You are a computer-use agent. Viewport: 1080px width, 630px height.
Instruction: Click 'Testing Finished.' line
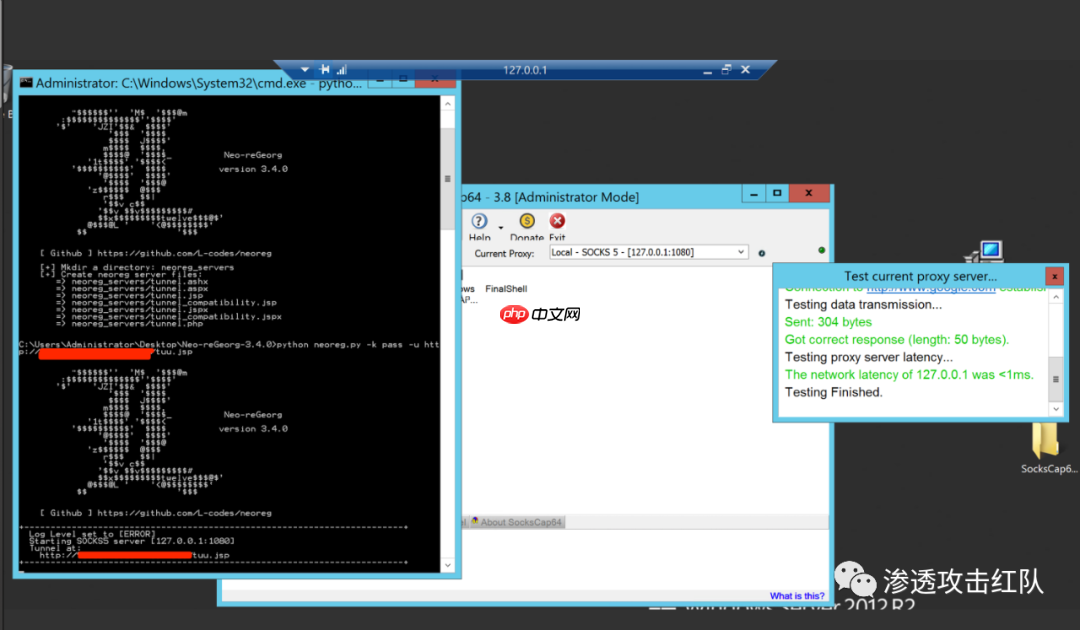click(x=833, y=392)
